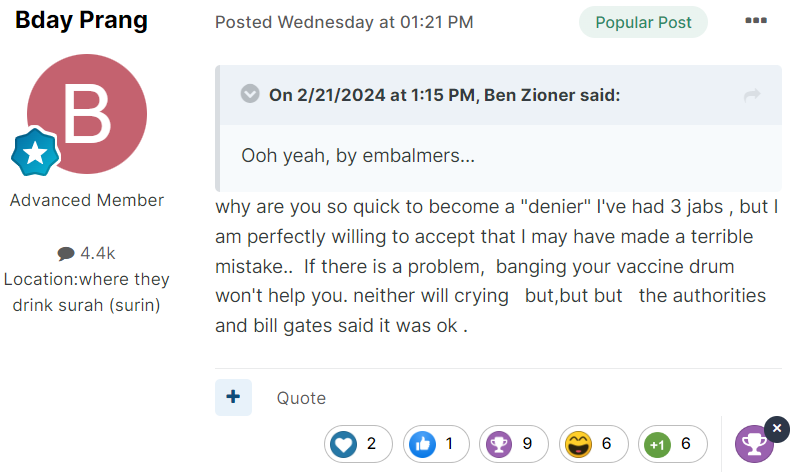Screen dimensions: 803x473
Task: Click the plus multiquote button
Action: (x=234, y=397)
